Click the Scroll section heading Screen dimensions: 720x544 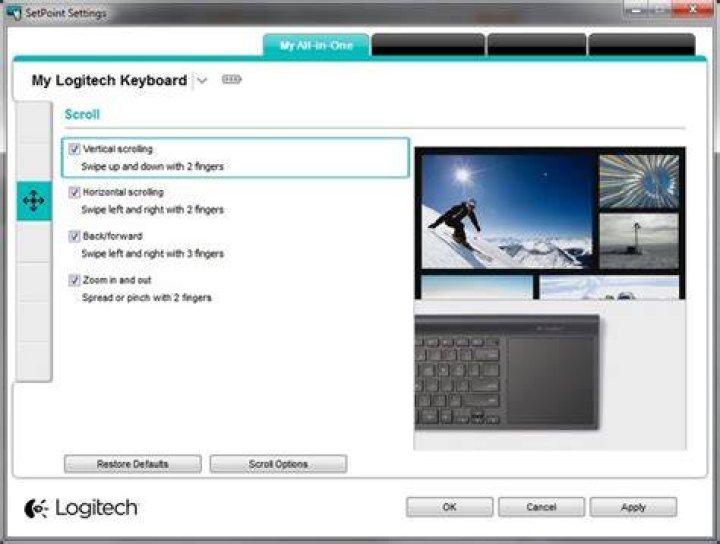point(82,114)
